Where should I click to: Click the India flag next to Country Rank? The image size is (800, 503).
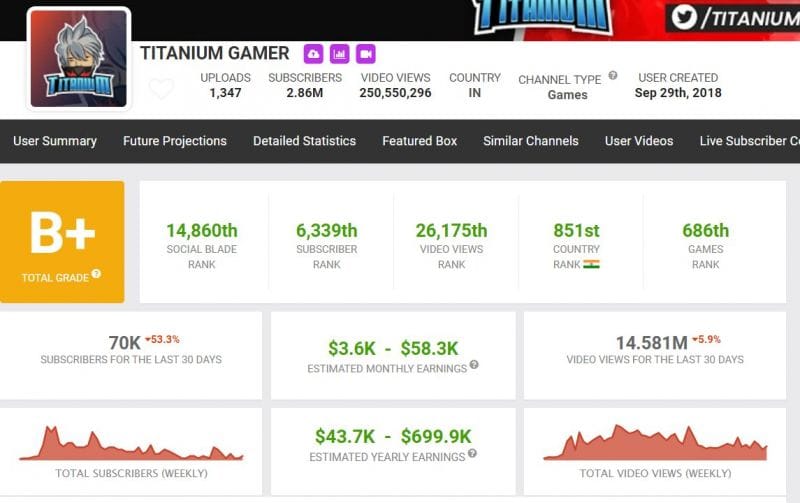click(591, 265)
